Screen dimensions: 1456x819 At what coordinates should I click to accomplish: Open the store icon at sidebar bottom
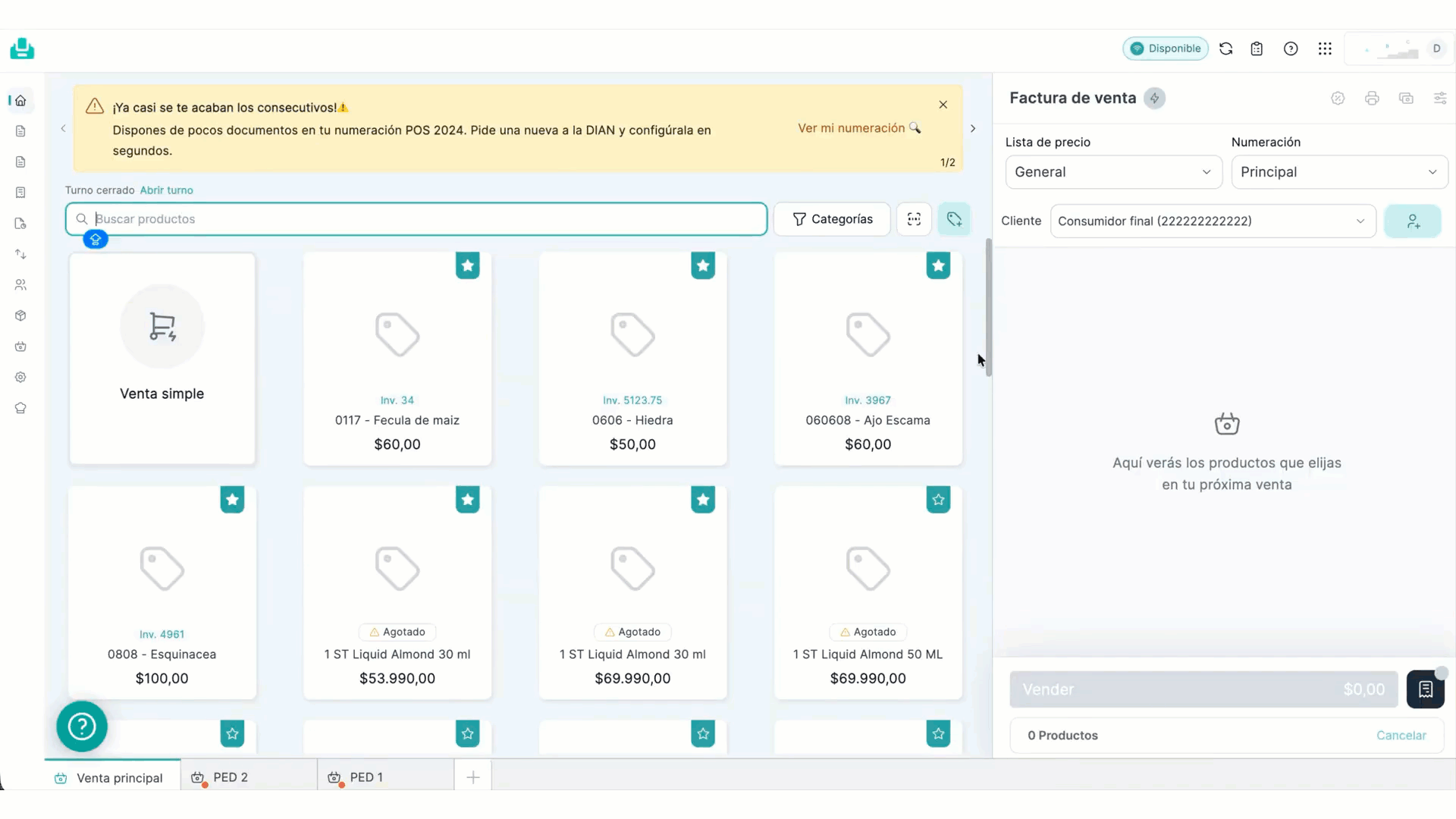20,408
